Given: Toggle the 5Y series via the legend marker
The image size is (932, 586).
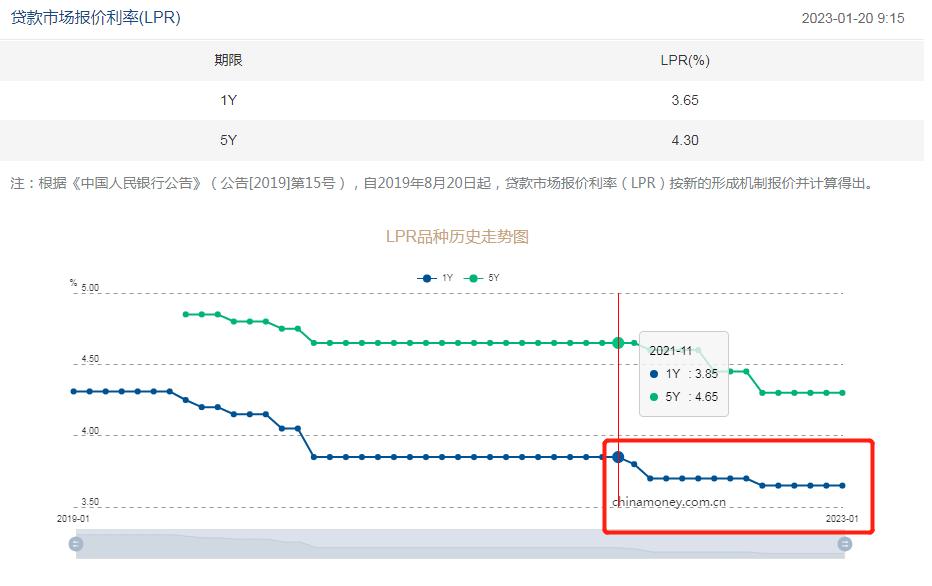Looking at the screenshot, I should pyautogui.click(x=473, y=278).
